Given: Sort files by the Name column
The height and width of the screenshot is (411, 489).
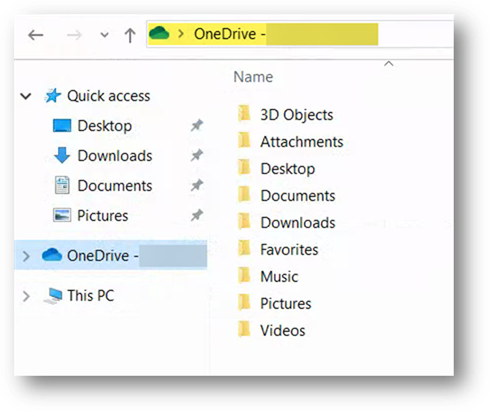Looking at the screenshot, I should pos(253,77).
